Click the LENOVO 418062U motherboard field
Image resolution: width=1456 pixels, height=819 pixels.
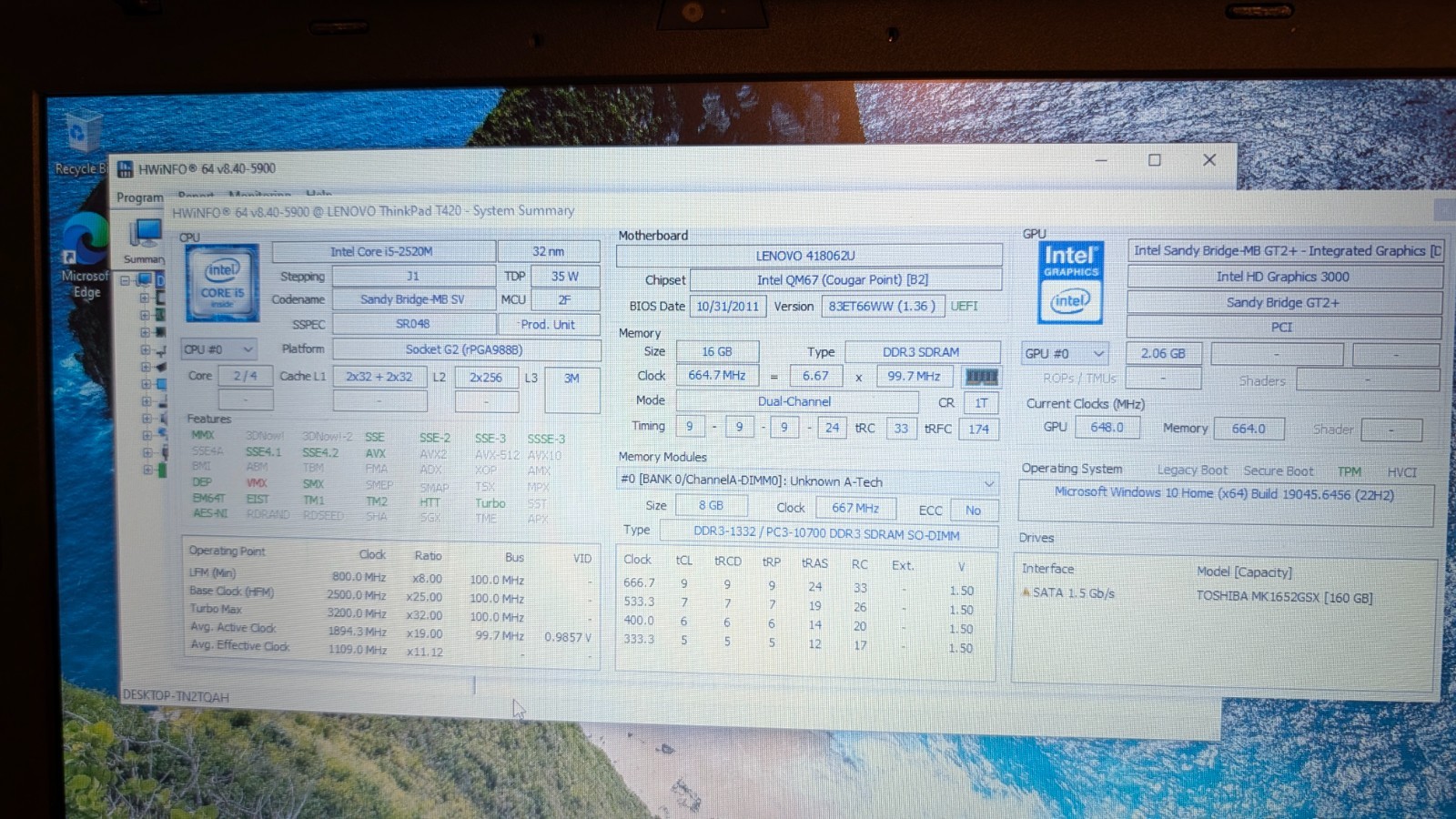pyautogui.click(x=807, y=256)
